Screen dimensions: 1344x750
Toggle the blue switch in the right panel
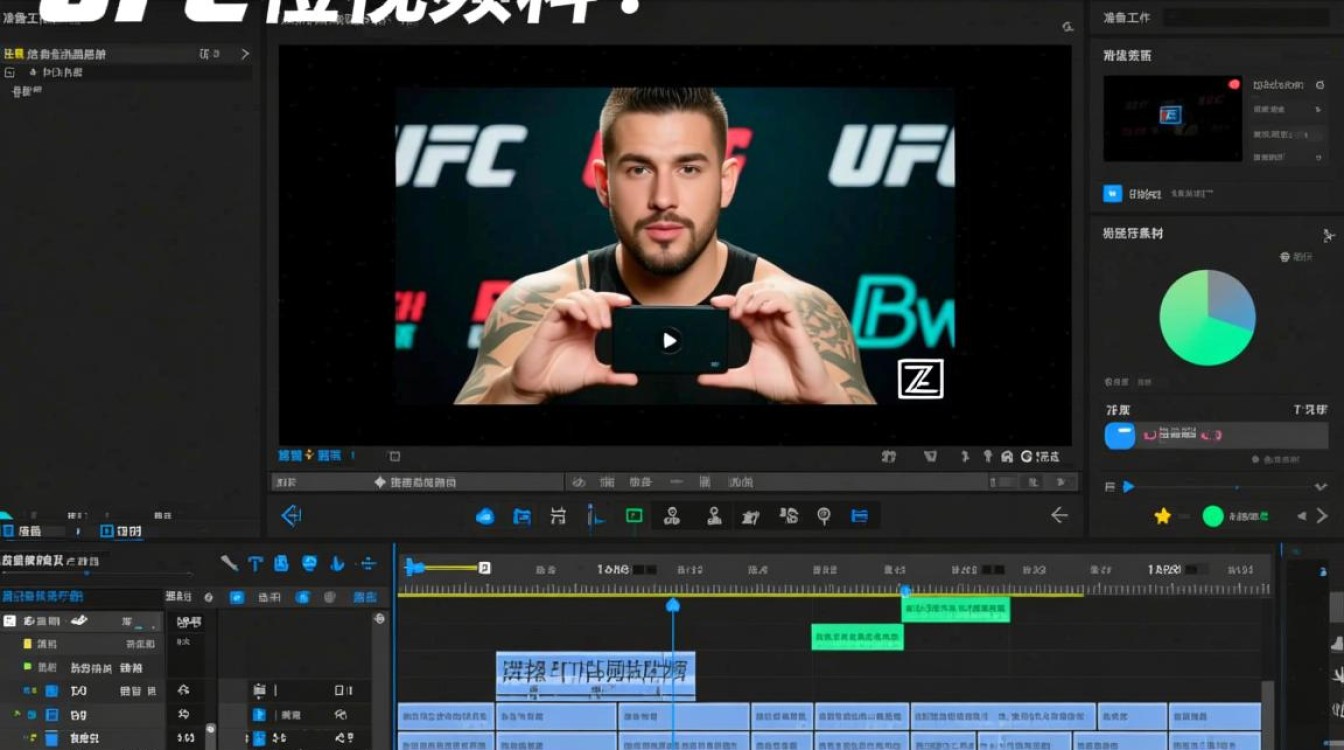(x=1119, y=435)
